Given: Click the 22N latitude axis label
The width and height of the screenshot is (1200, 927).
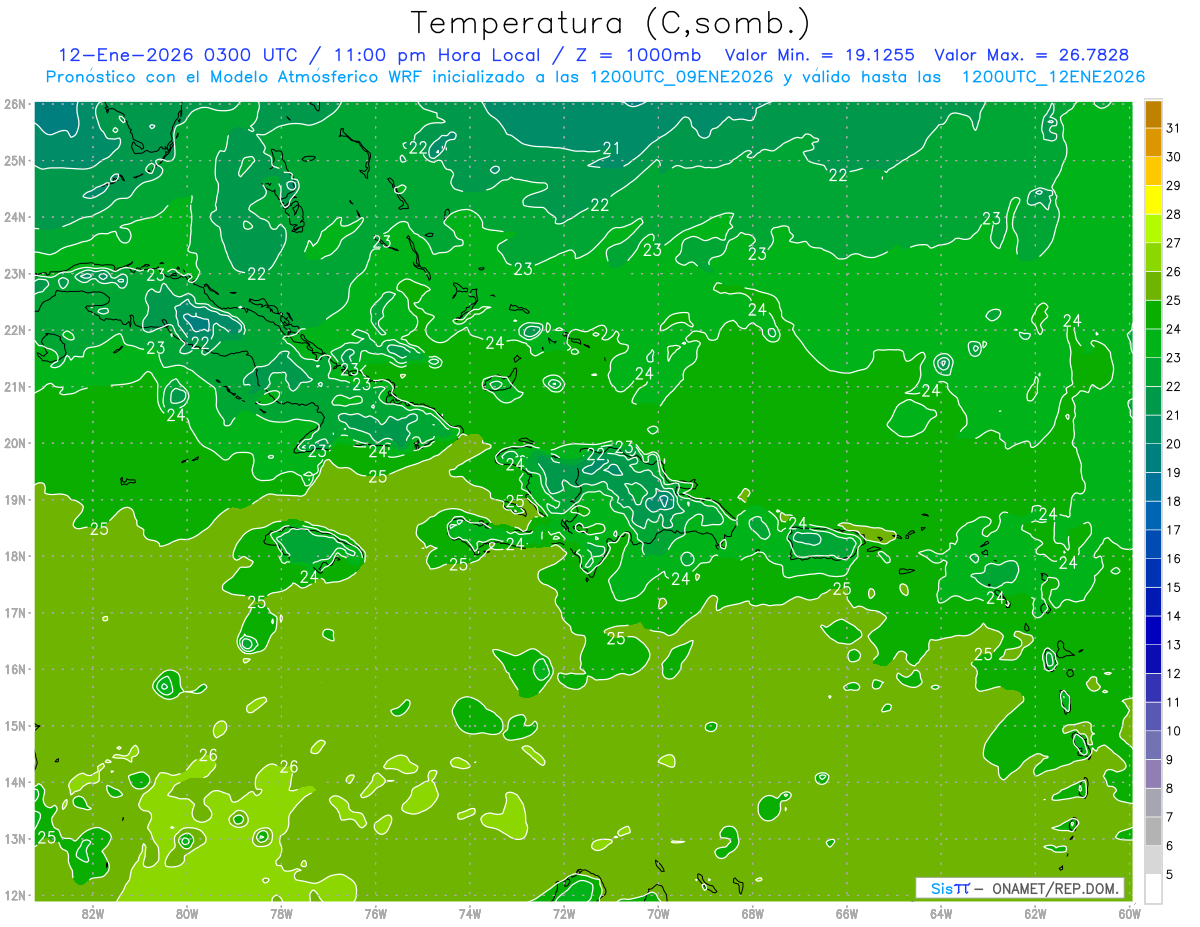Looking at the screenshot, I should point(14,330).
